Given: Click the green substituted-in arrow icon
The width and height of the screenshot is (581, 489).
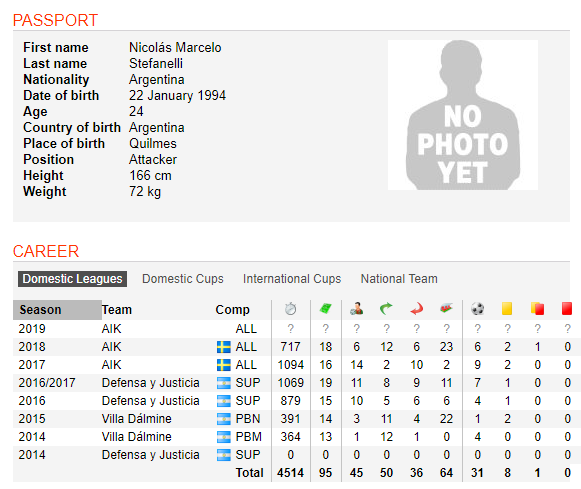Looking at the screenshot, I should click(x=386, y=308).
